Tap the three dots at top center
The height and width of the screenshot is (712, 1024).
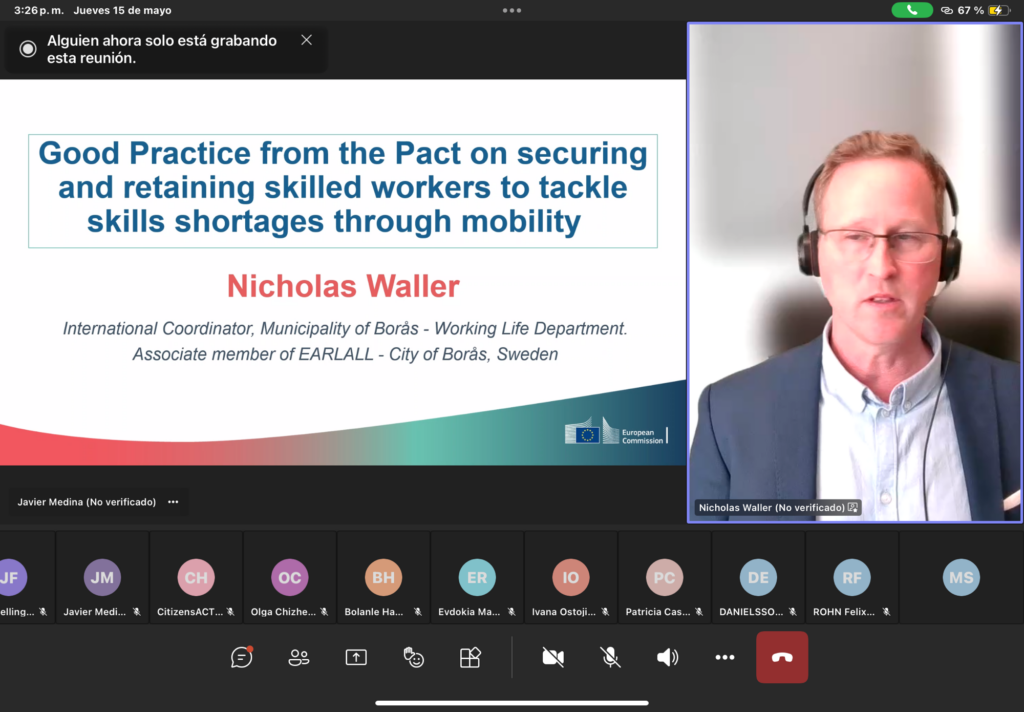[512, 10]
